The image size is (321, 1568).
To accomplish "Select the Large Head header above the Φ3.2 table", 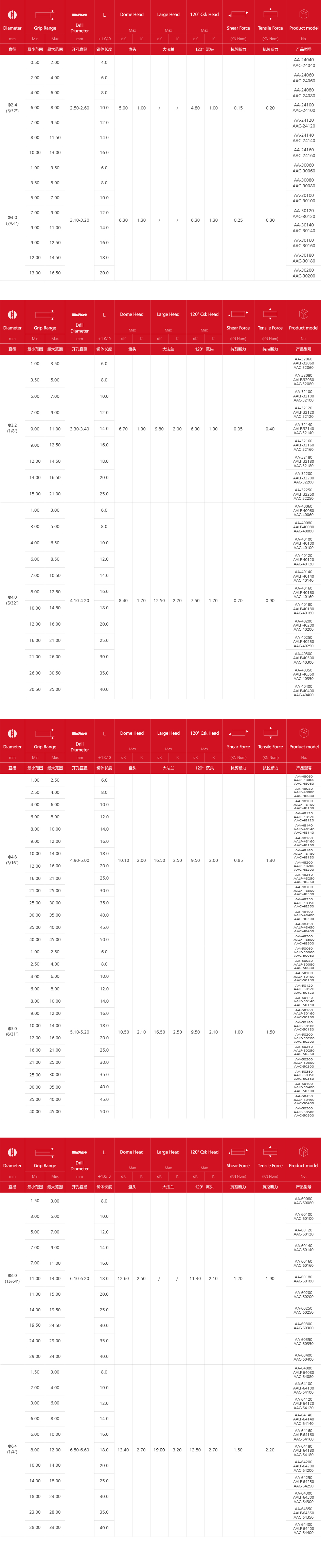I will pyautogui.click(x=168, y=315).
